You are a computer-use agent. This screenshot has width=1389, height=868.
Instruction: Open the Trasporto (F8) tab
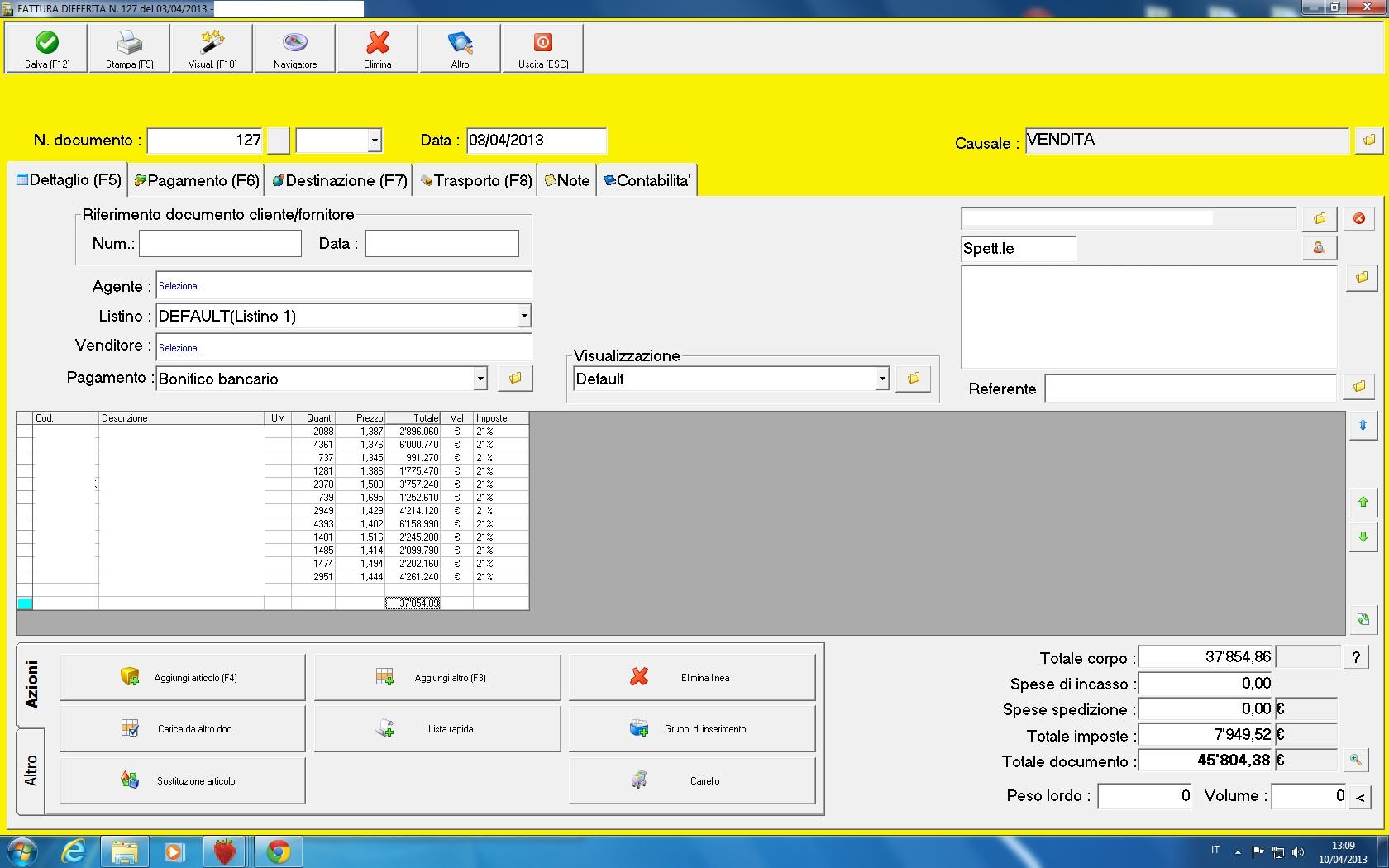pos(476,180)
